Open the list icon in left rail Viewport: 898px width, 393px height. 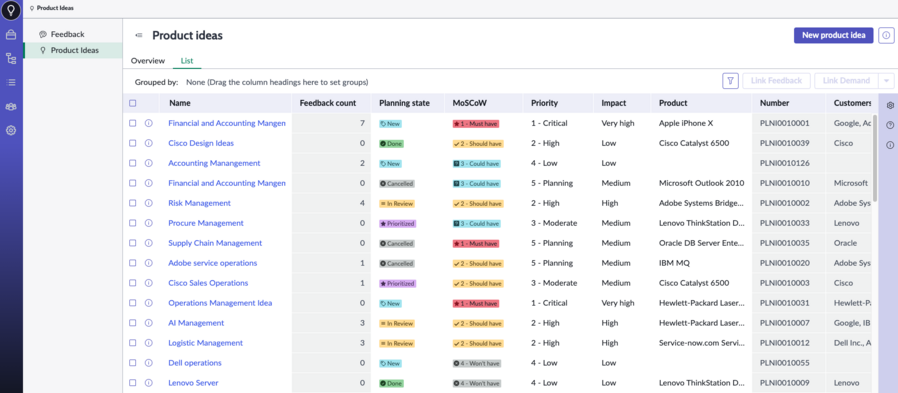point(11,82)
